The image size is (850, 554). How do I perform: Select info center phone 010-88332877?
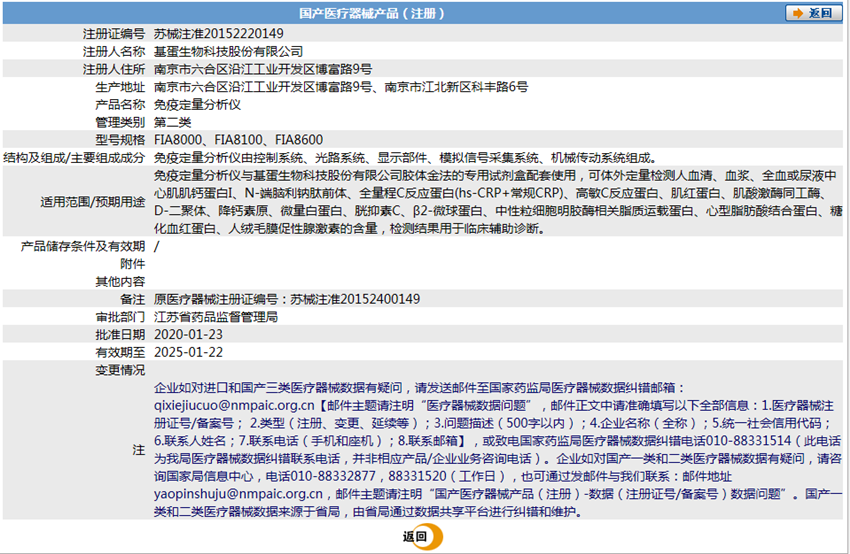[333, 476]
